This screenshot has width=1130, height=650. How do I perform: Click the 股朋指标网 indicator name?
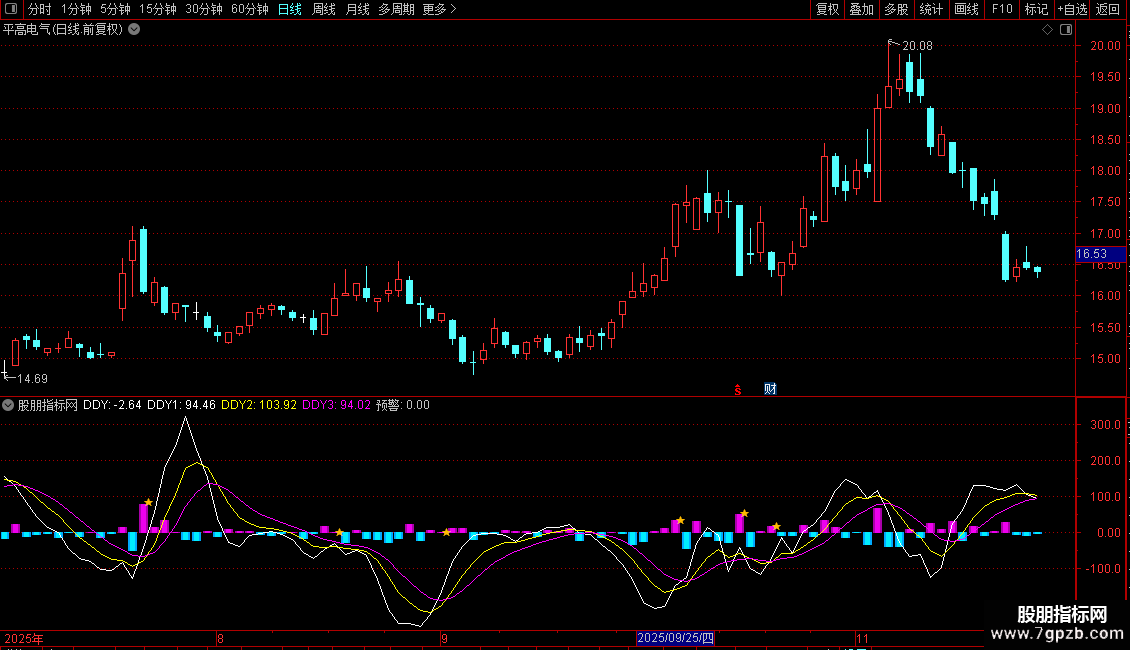tap(48, 405)
